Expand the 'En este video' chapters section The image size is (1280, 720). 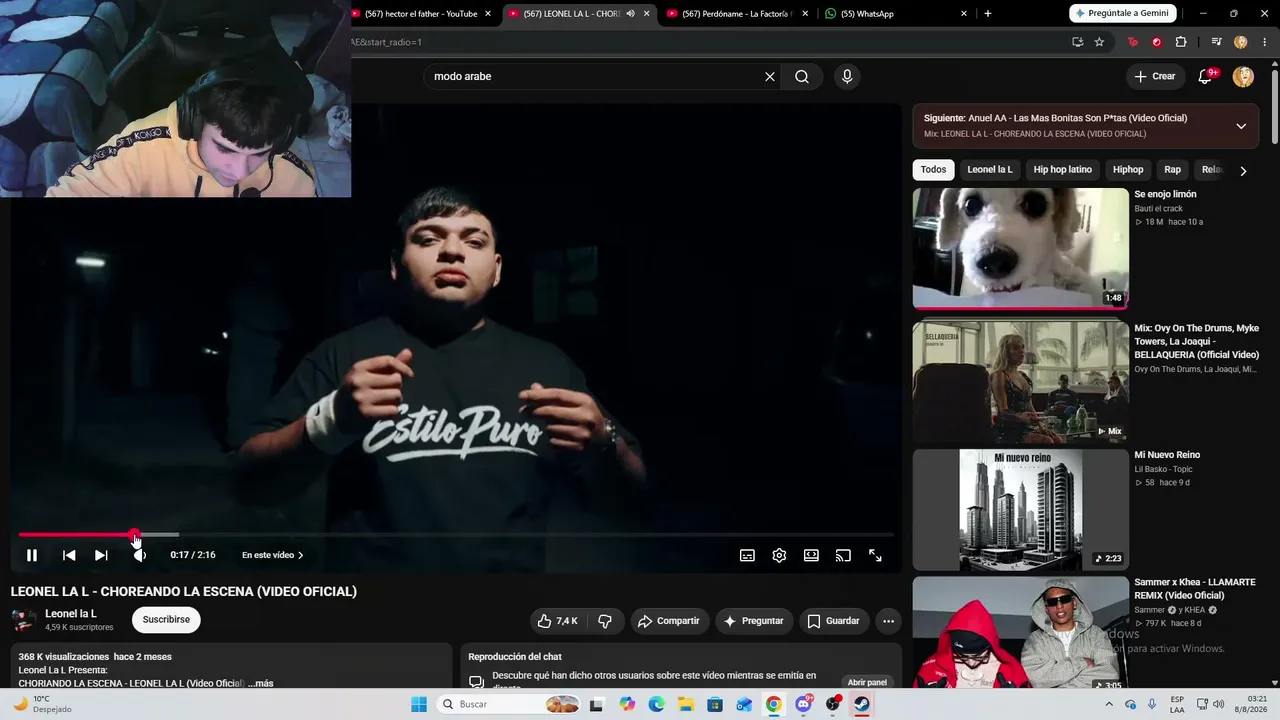[x=273, y=555]
